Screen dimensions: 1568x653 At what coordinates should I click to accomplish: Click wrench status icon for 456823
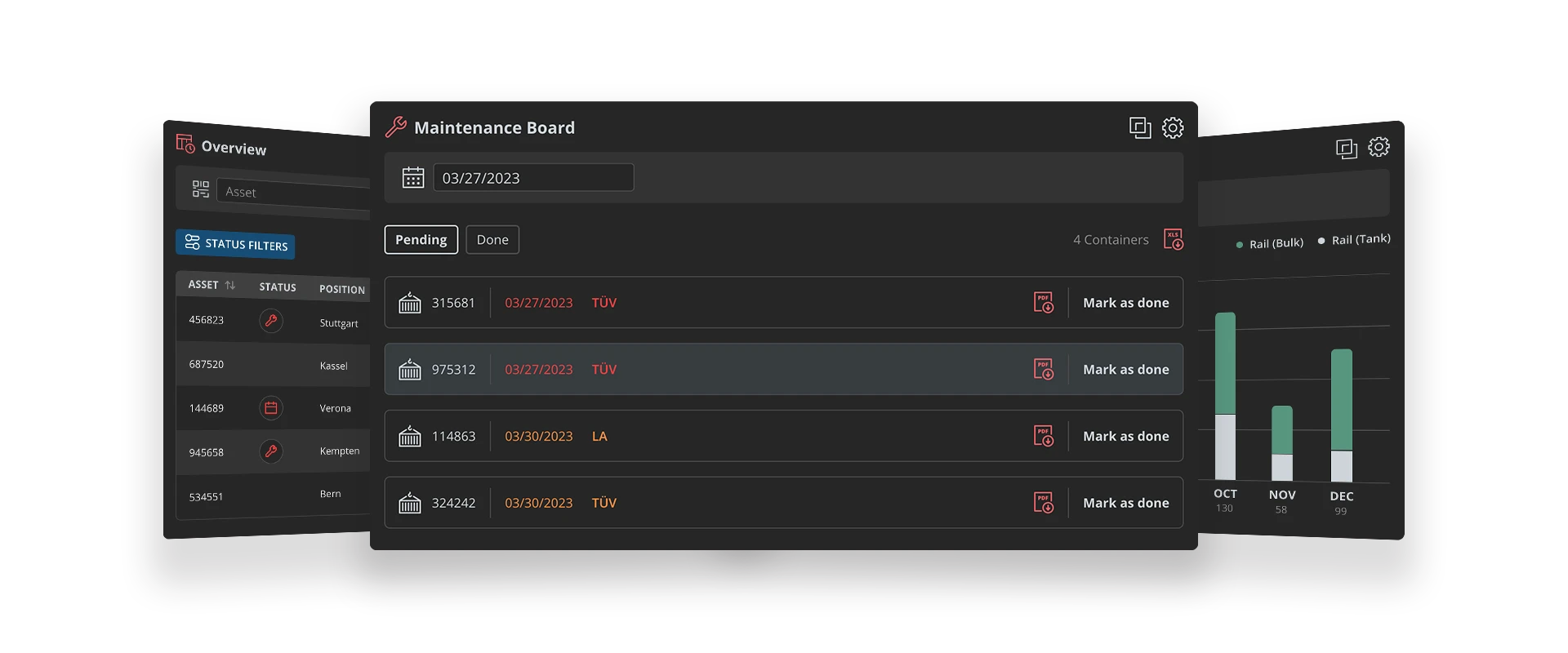coord(271,321)
